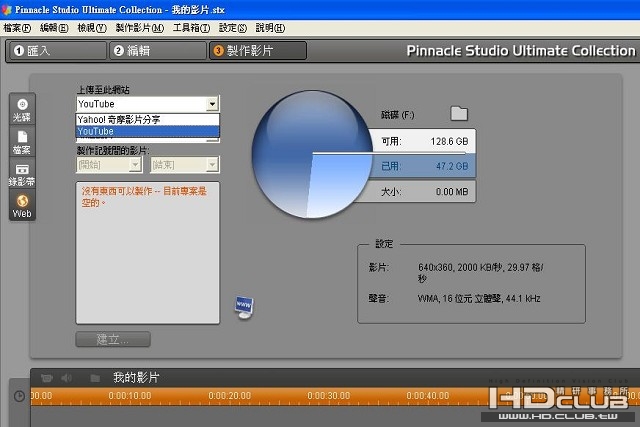Screen dimensions: 640x427
Task: Select the Web output icon
Action: pos(22,206)
